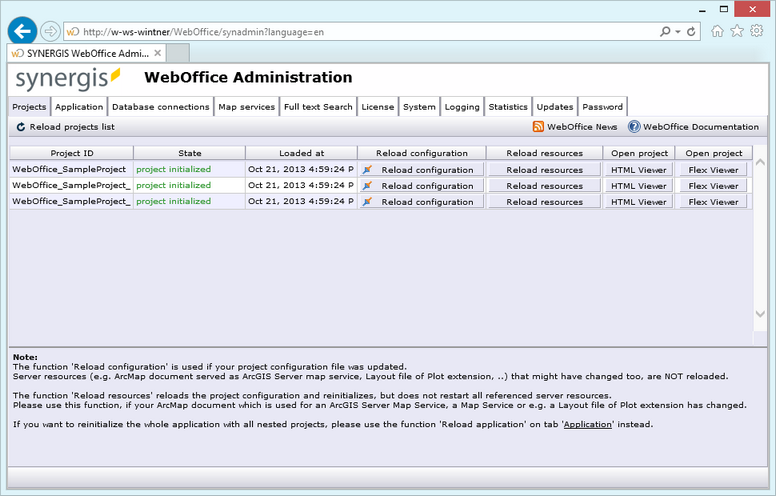The image size is (776, 496).
Task: Click the Project ID column header
Action: click(72, 153)
